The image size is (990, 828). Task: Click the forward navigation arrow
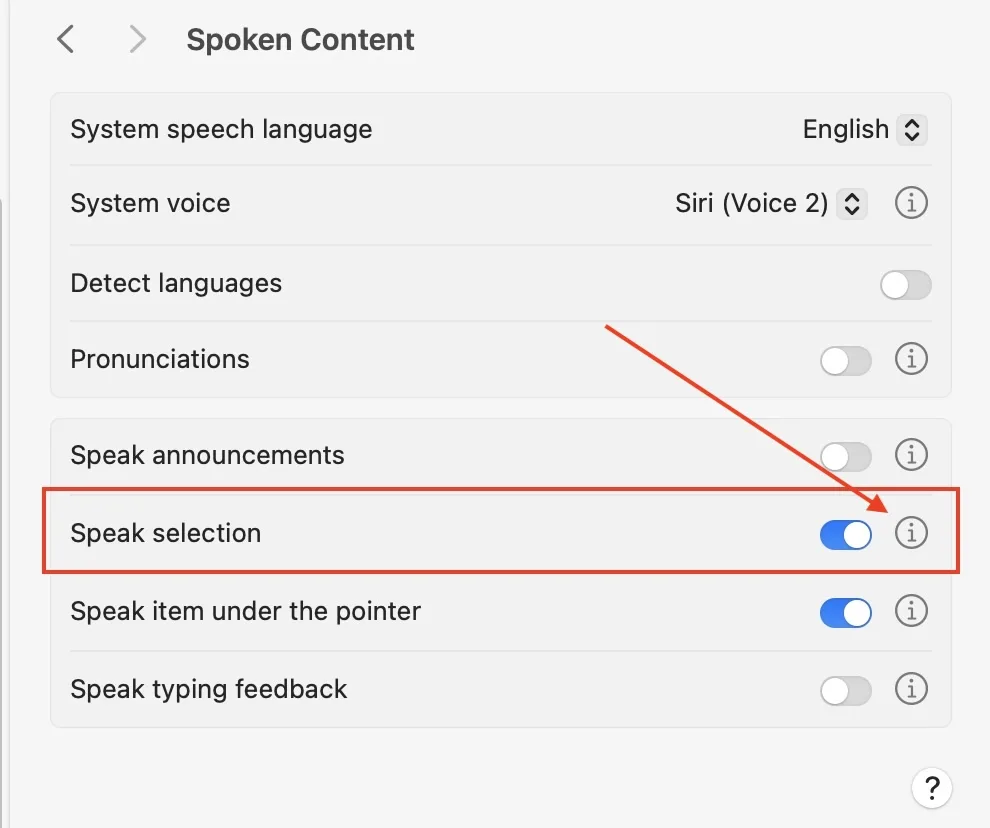pyautogui.click(x=137, y=39)
